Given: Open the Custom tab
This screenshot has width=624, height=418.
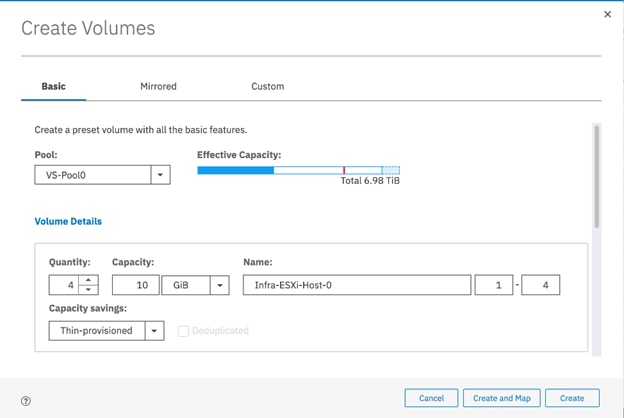Looking at the screenshot, I should pyautogui.click(x=267, y=86).
